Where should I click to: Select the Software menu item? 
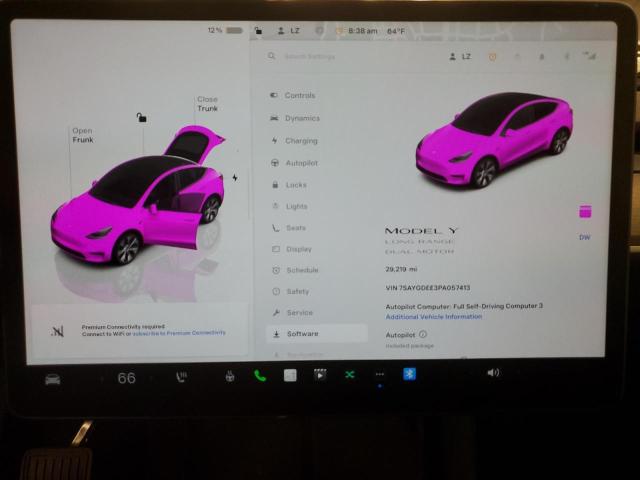[317, 333]
